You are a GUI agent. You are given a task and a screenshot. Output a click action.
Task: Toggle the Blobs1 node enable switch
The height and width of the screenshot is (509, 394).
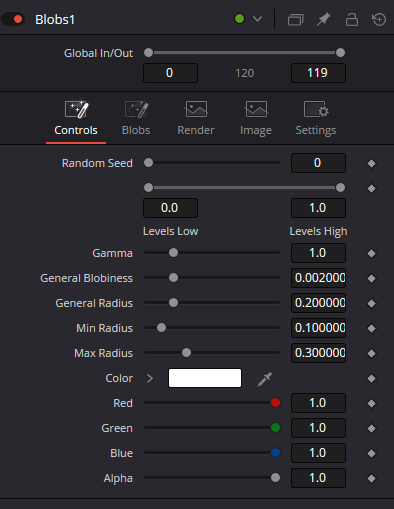pyautogui.click(x=13, y=19)
